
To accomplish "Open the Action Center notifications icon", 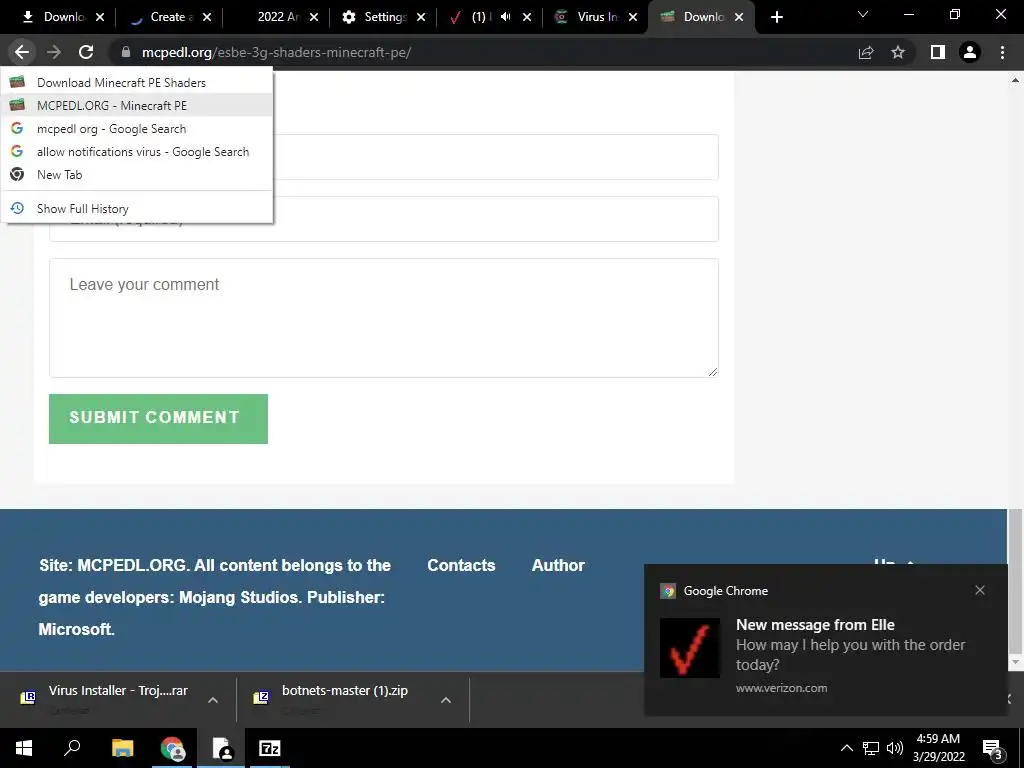I will click(993, 749).
